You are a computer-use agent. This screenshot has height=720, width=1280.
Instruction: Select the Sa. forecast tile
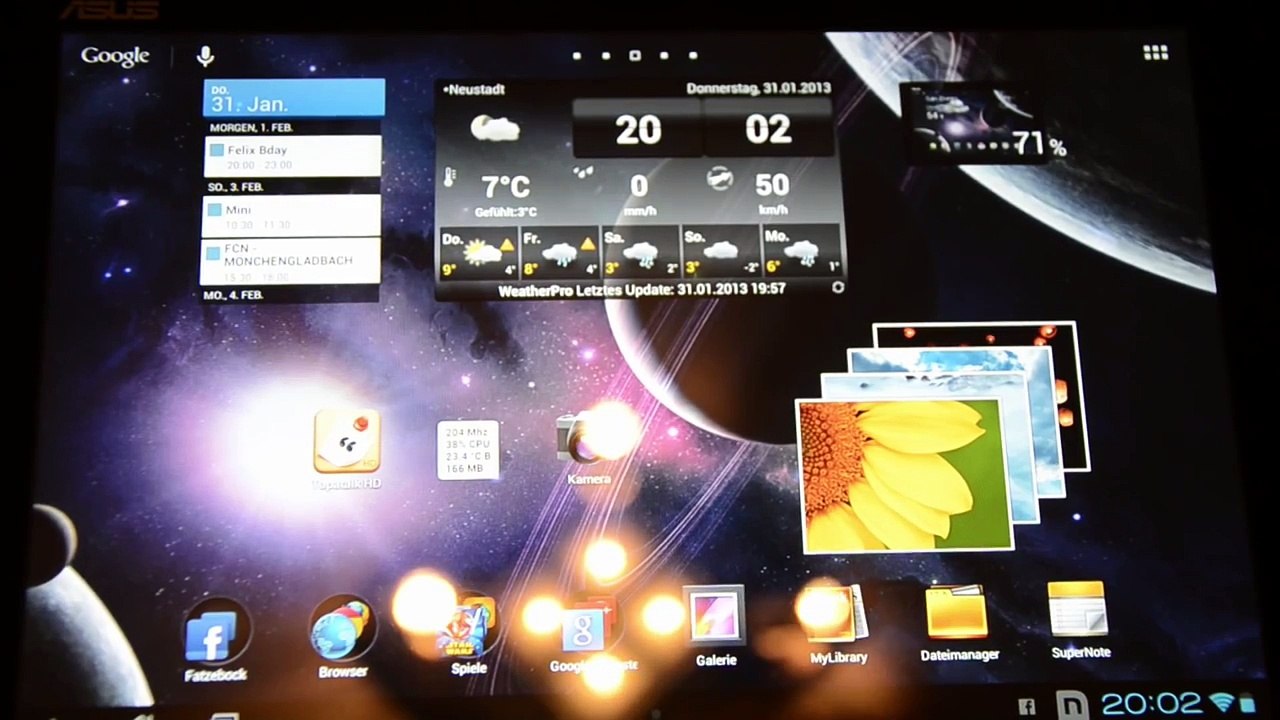(x=640, y=251)
